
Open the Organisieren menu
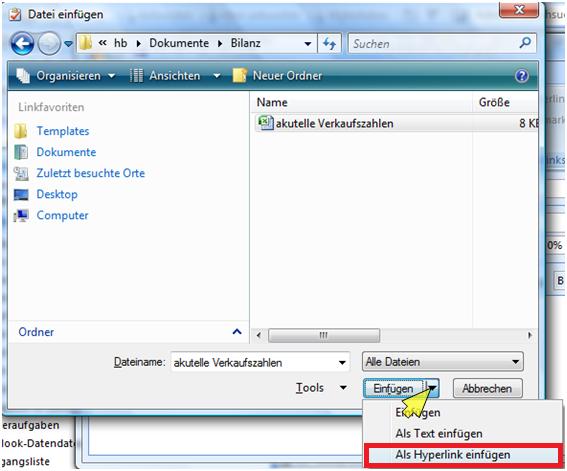tap(66, 76)
